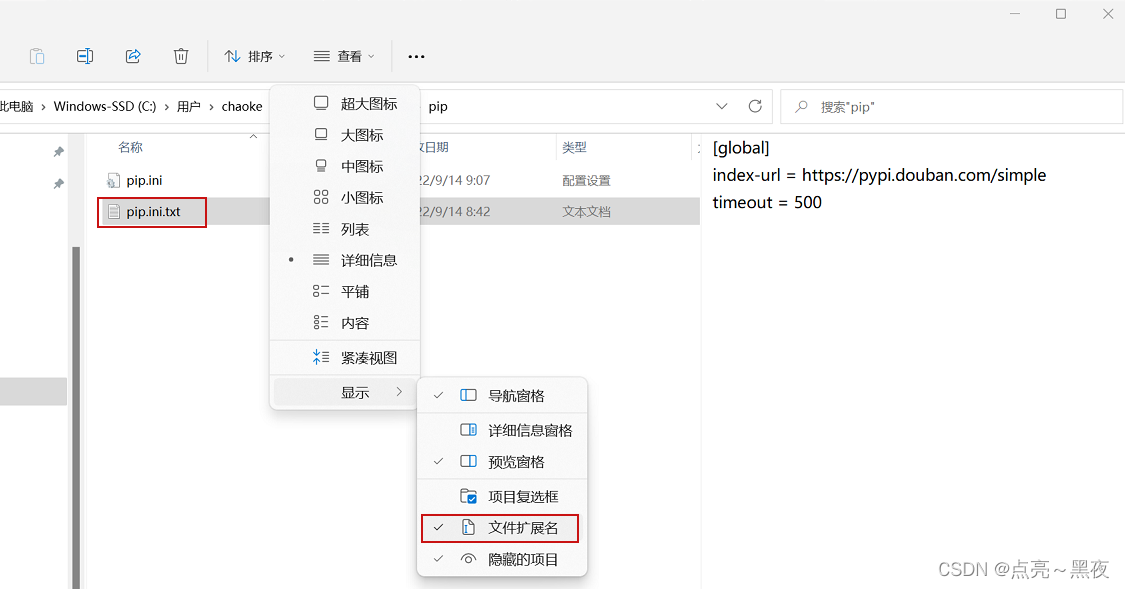Close the Explorer window
The image size is (1125, 589).
[x=1108, y=14]
